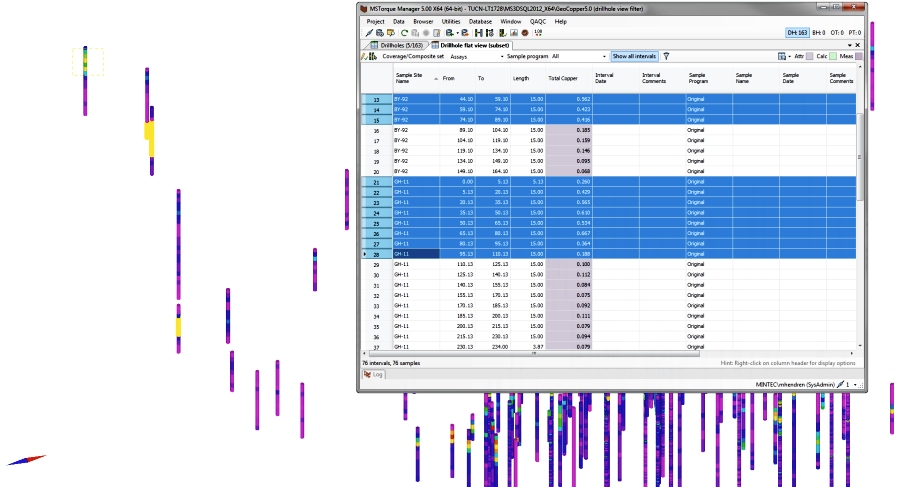Toggle the Show all intervals button
The image size is (900, 487).
click(x=634, y=57)
